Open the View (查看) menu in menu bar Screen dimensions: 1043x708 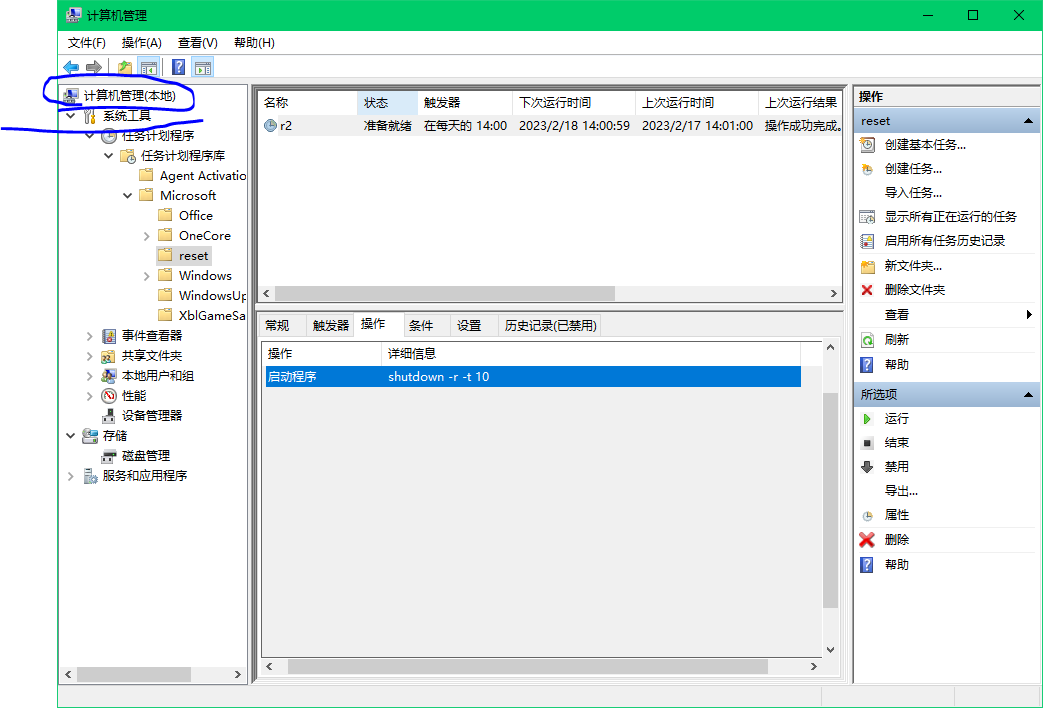(x=198, y=43)
